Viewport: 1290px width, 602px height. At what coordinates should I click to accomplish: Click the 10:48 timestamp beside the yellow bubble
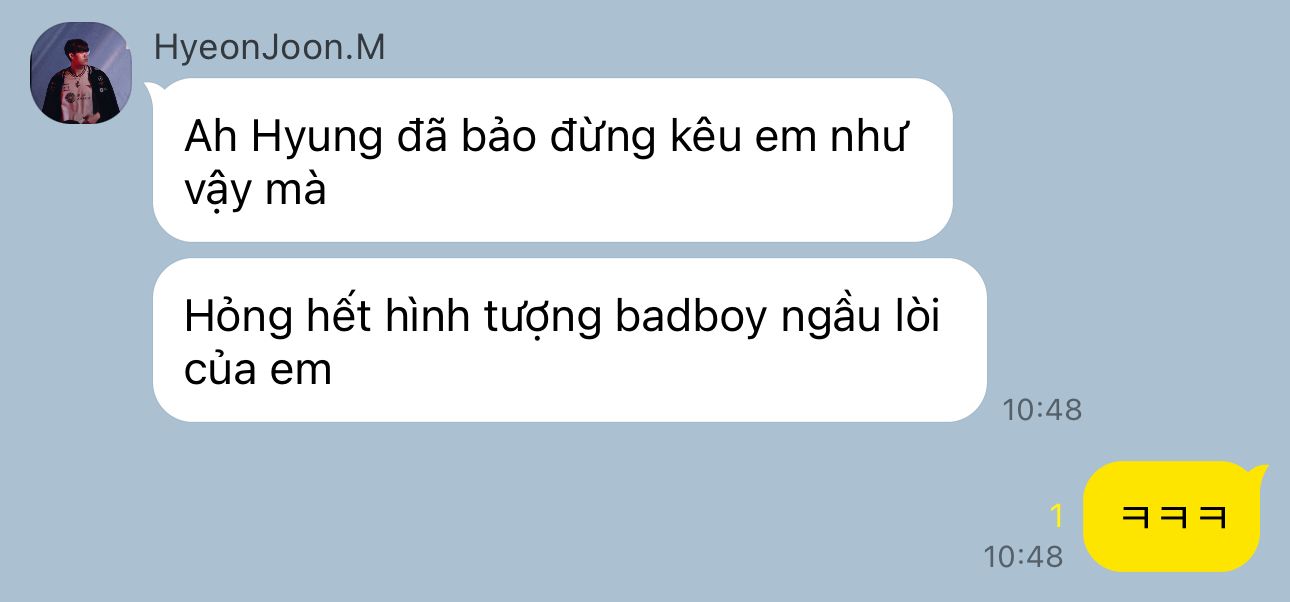[1023, 556]
